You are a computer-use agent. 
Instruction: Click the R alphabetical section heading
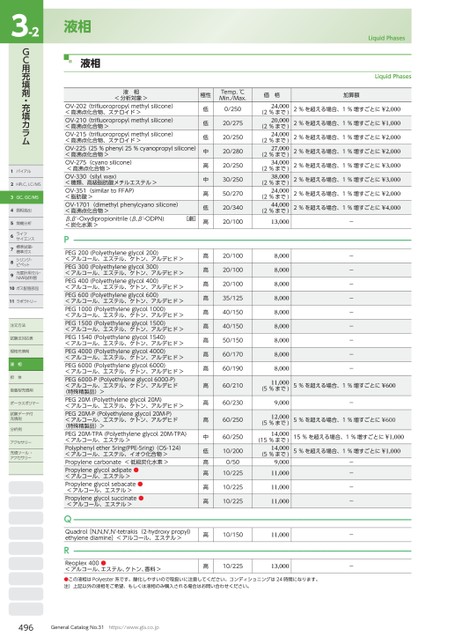click(x=67, y=550)
